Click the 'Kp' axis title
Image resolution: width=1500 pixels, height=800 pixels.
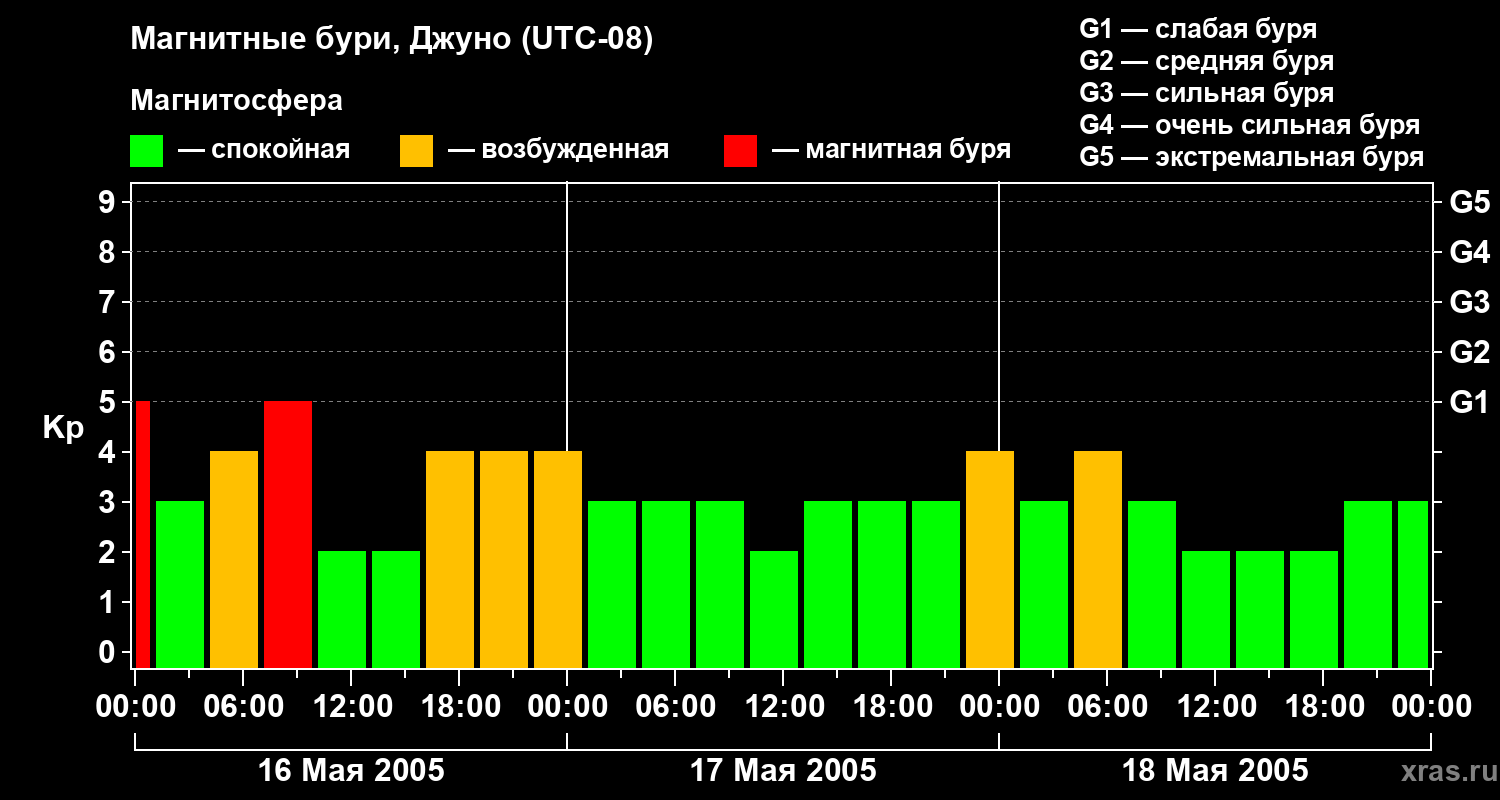(x=63, y=428)
